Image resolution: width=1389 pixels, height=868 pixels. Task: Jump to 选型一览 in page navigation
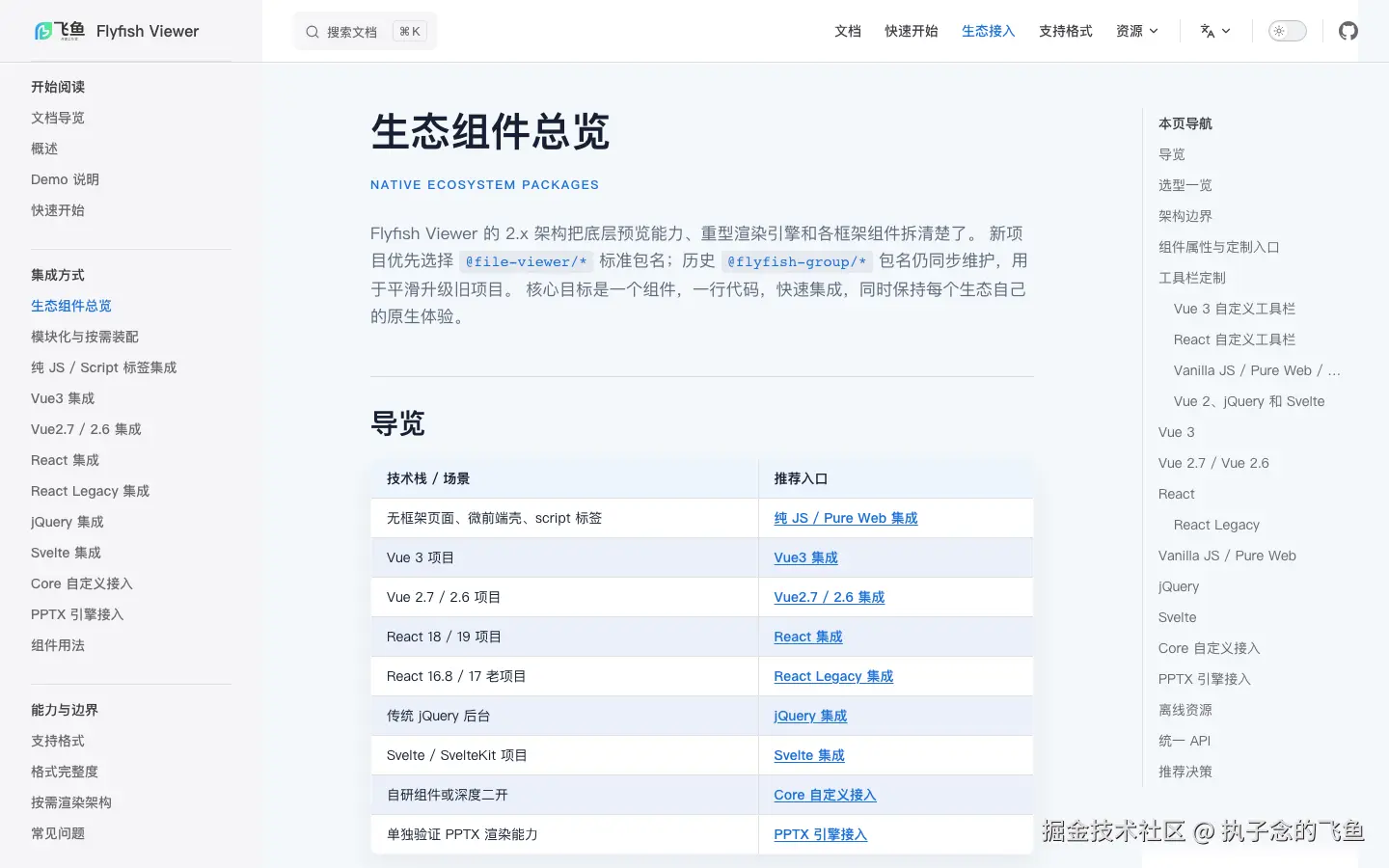click(x=1185, y=185)
